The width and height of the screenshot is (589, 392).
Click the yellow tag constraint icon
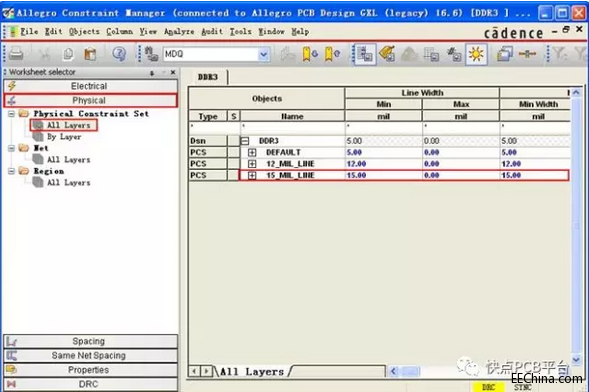[x=387, y=54]
